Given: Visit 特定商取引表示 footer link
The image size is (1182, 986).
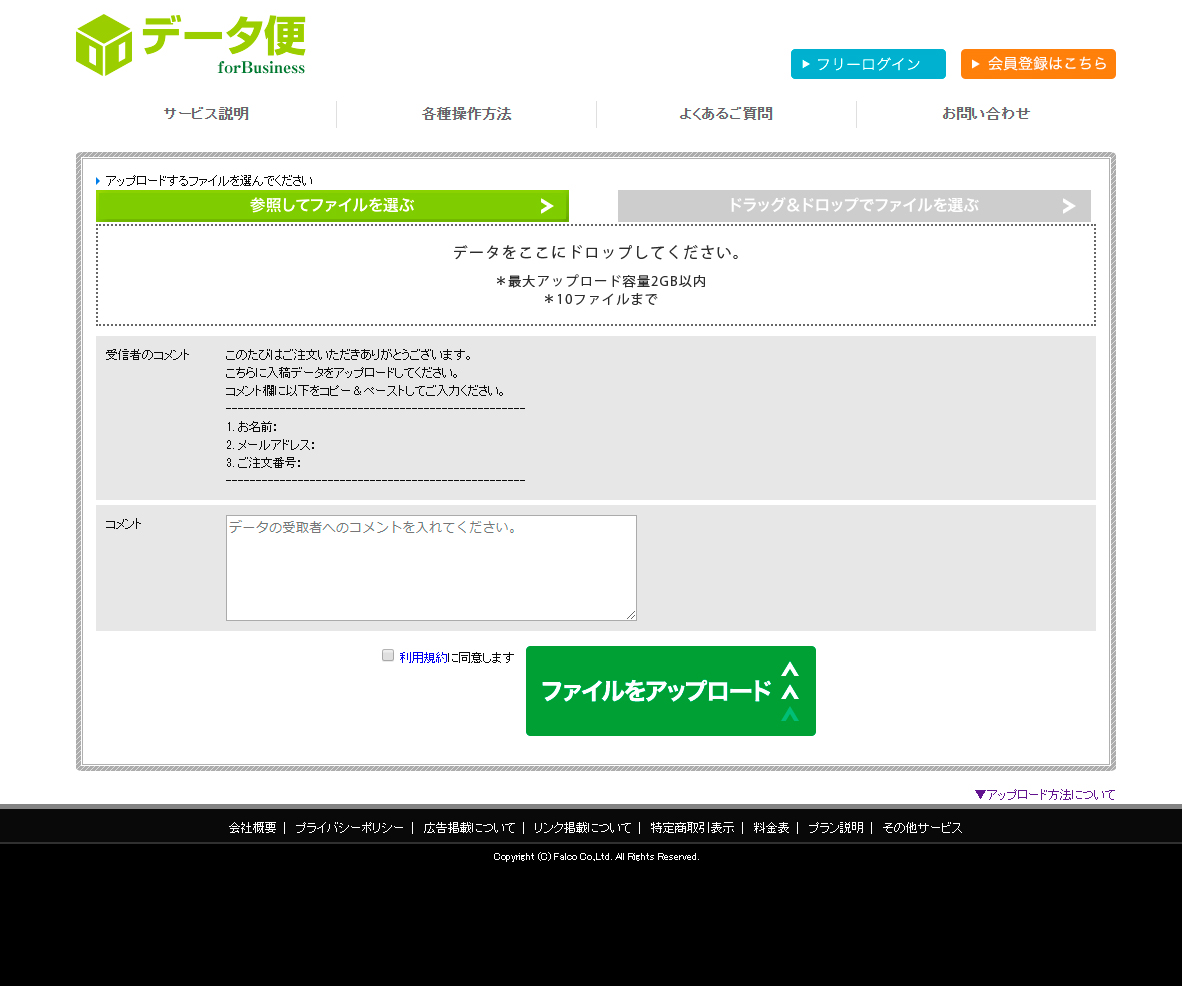Looking at the screenshot, I should point(692,828).
